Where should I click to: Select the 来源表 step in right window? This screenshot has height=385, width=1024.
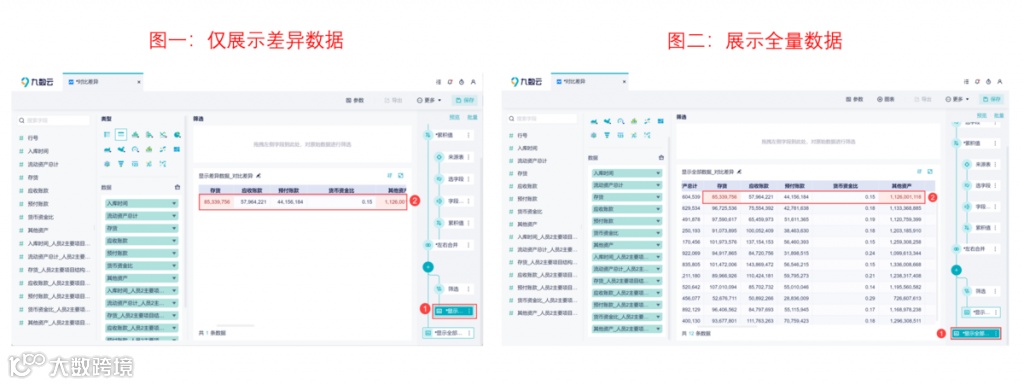[x=981, y=163]
